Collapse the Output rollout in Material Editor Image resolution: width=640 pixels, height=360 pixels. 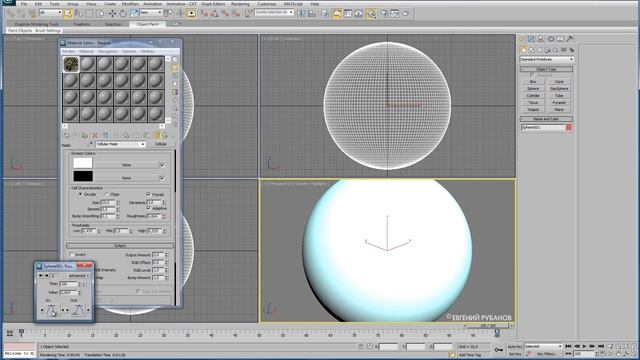pyautogui.click(x=120, y=245)
